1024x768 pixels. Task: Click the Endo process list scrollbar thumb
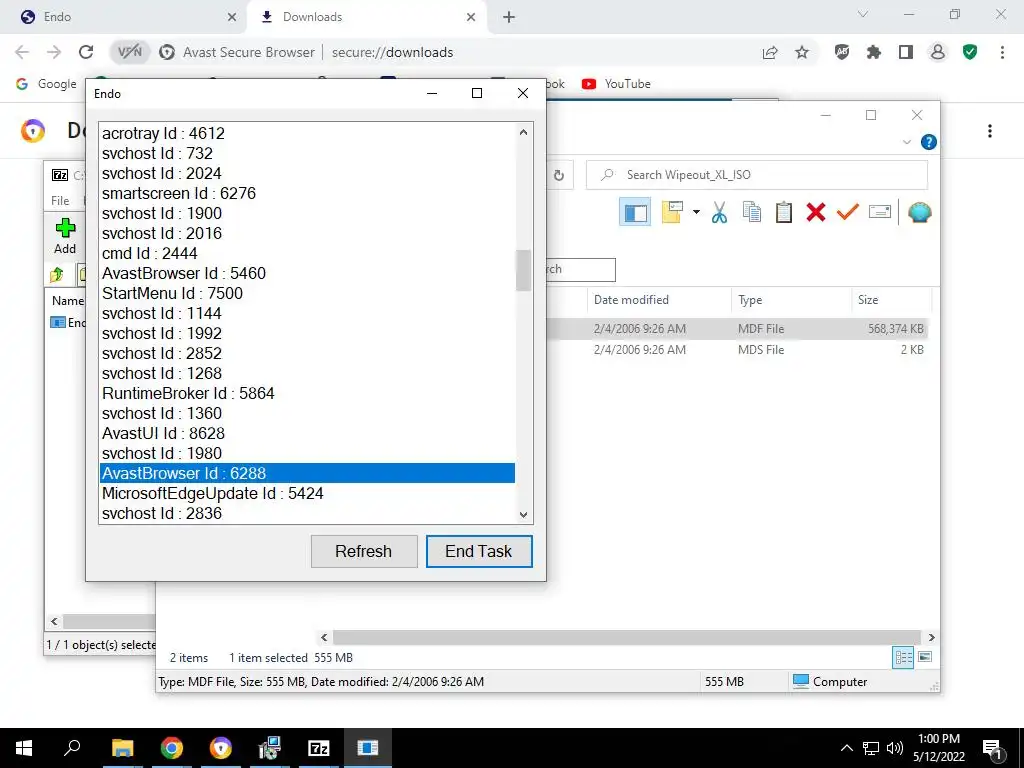point(523,270)
